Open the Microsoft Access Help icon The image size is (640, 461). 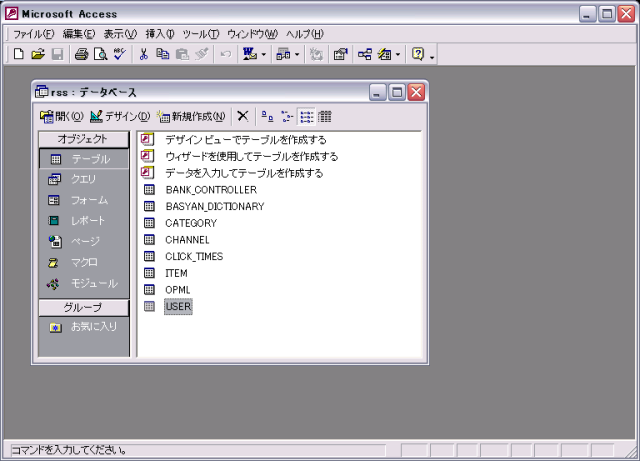(x=418, y=54)
